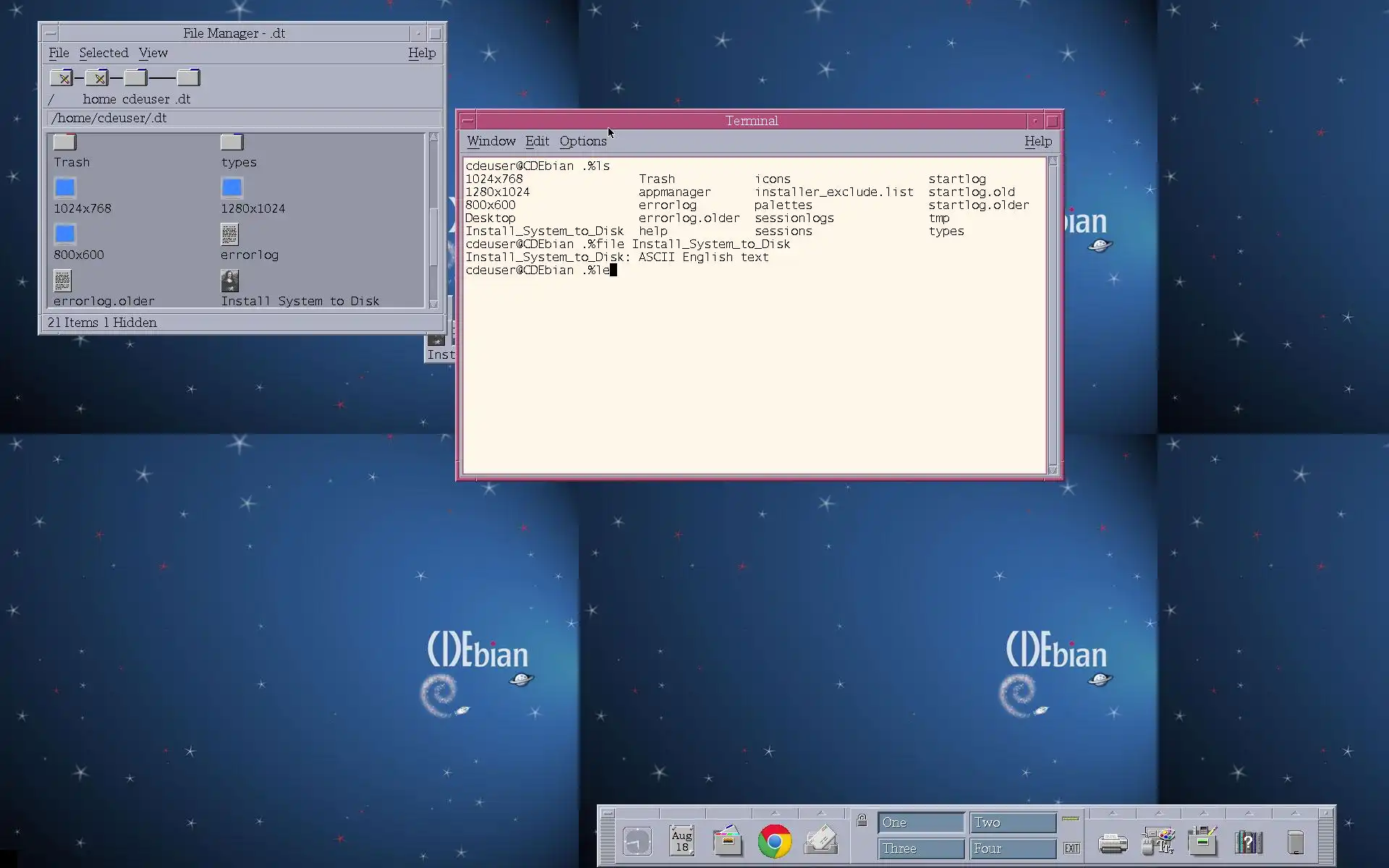Click the EXIT button on front panel

(x=1071, y=848)
